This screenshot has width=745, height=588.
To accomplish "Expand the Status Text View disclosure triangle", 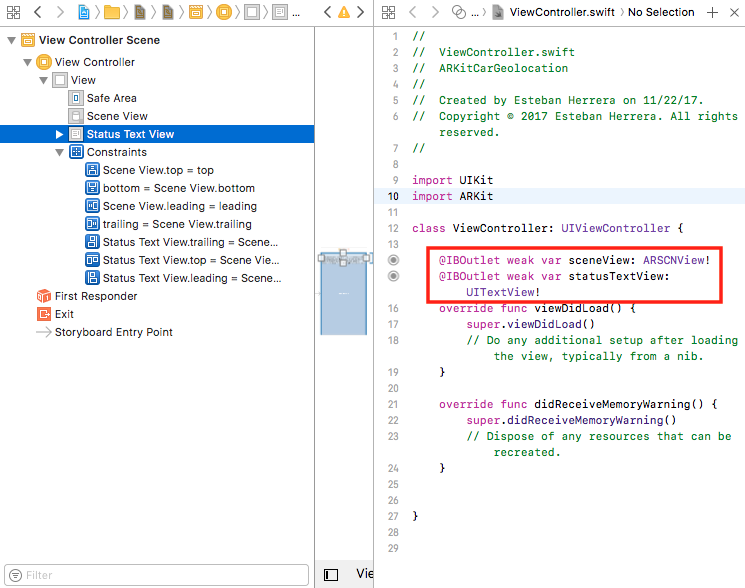I will (60, 134).
